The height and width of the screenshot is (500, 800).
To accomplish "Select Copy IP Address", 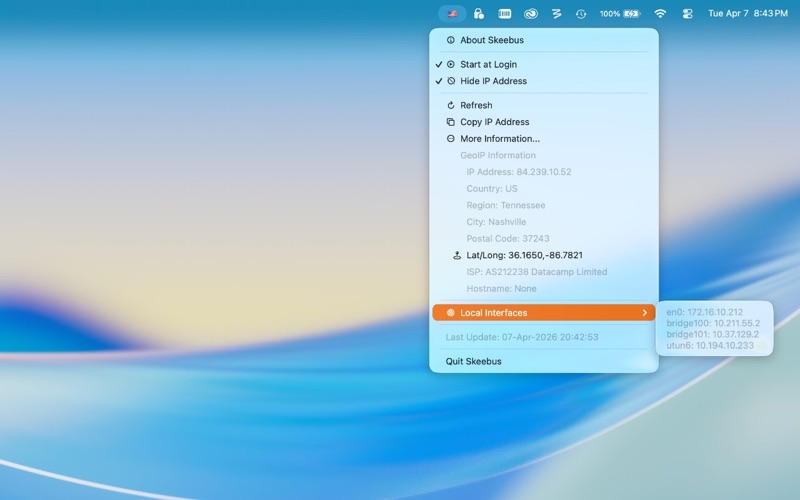I will [x=544, y=122].
